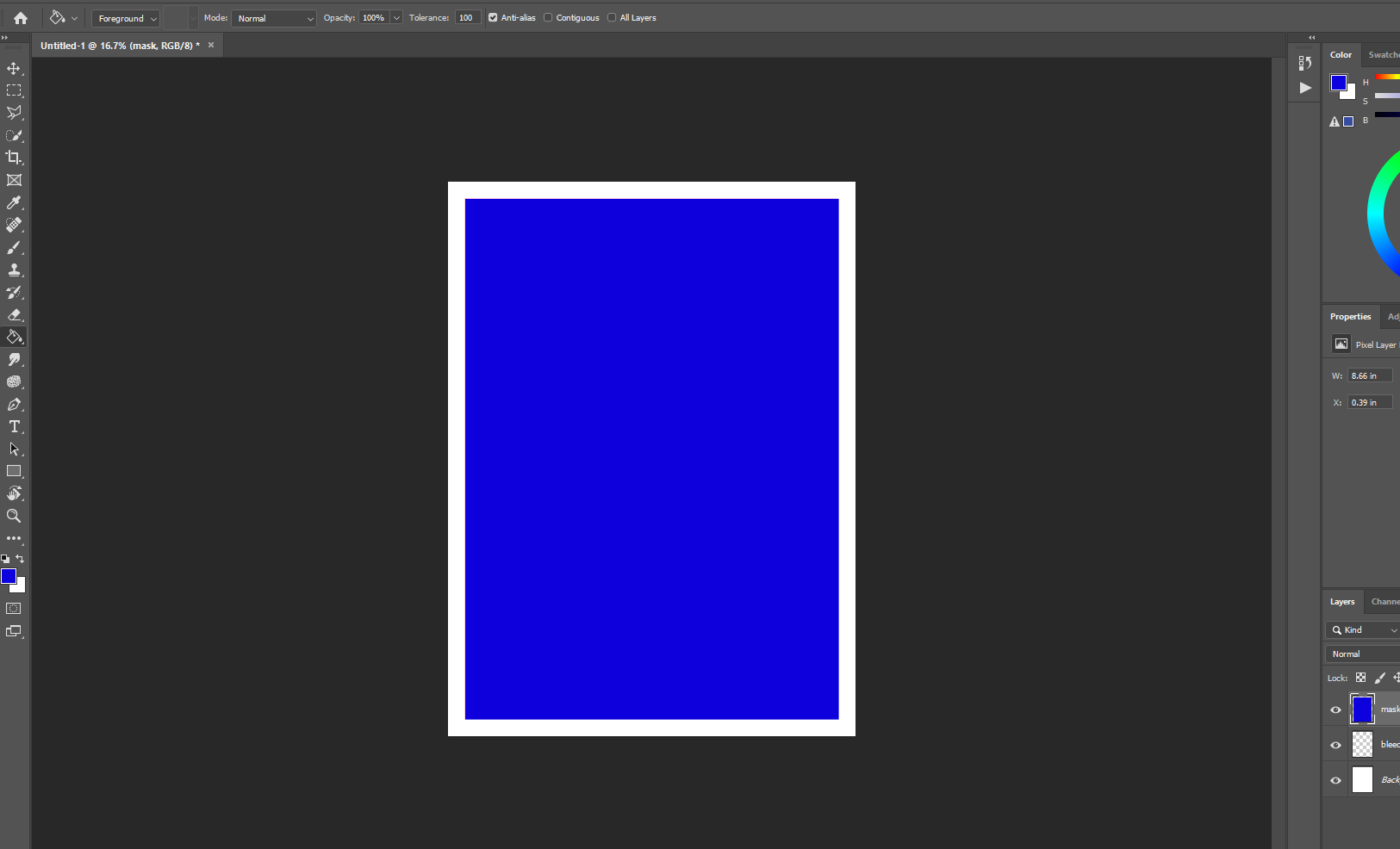Enable the Contiguous checkbox

coord(548,17)
